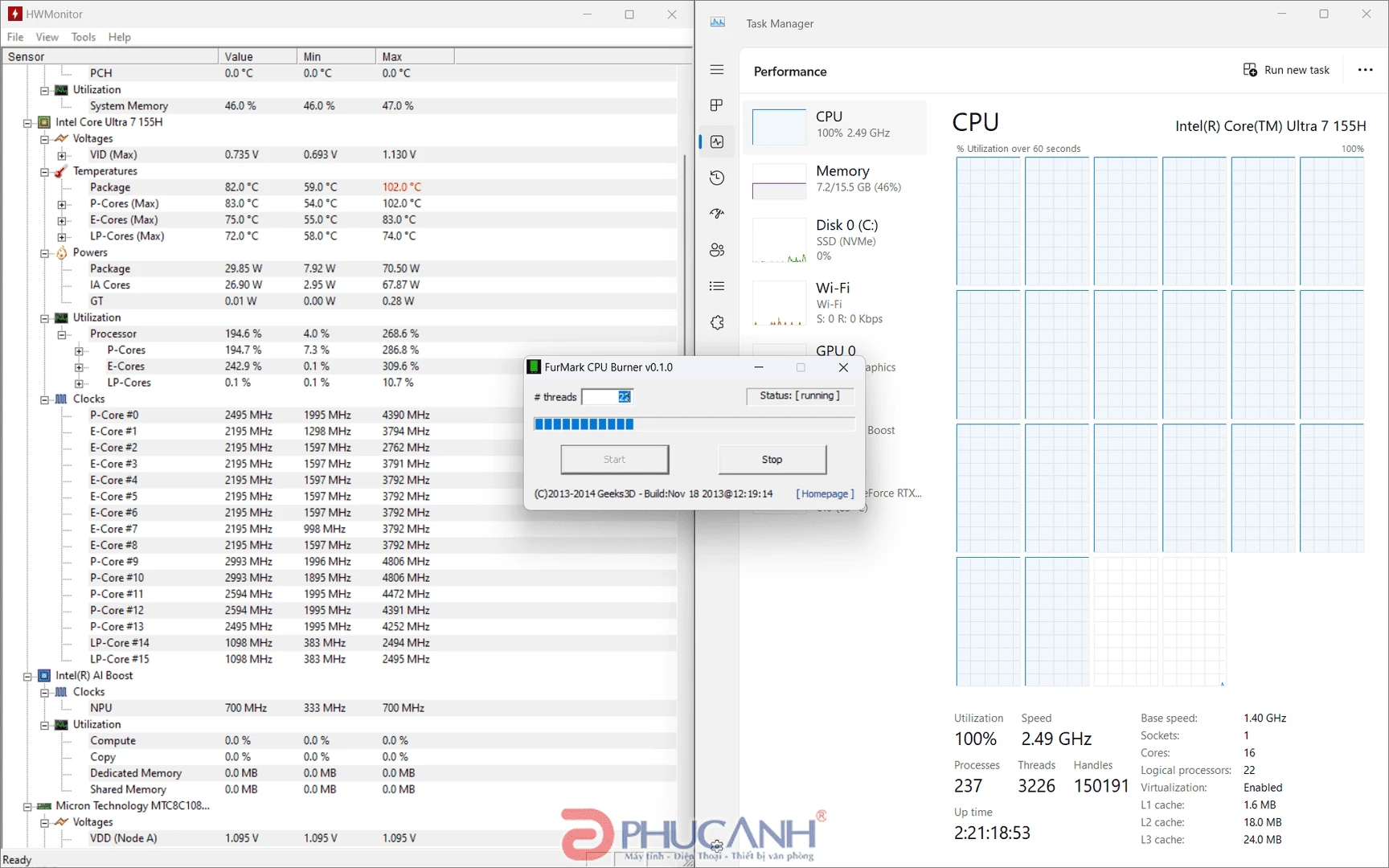Click the Max column header
Image resolution: width=1389 pixels, height=868 pixels.
pos(415,56)
